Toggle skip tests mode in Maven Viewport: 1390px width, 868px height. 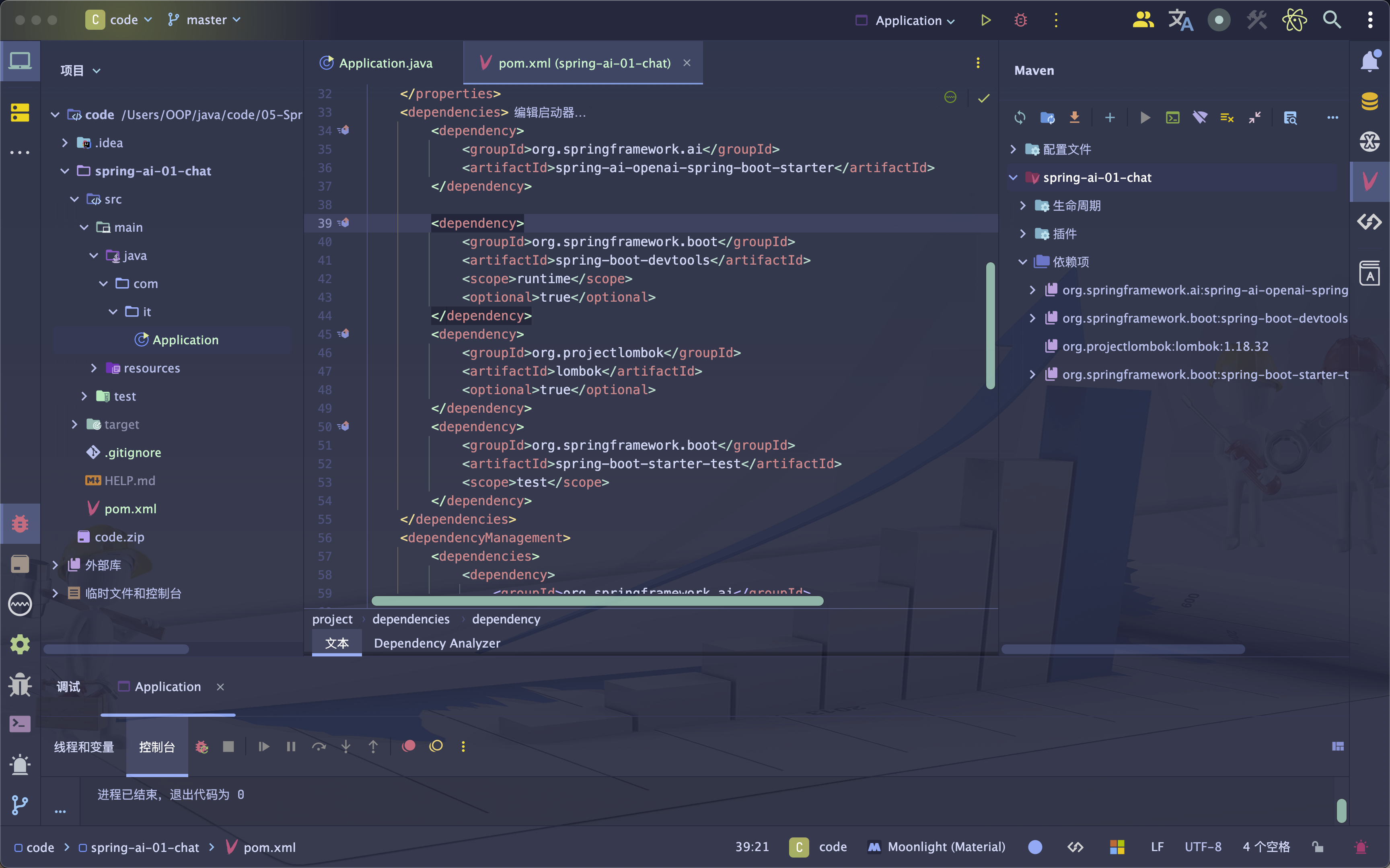(x=1227, y=118)
